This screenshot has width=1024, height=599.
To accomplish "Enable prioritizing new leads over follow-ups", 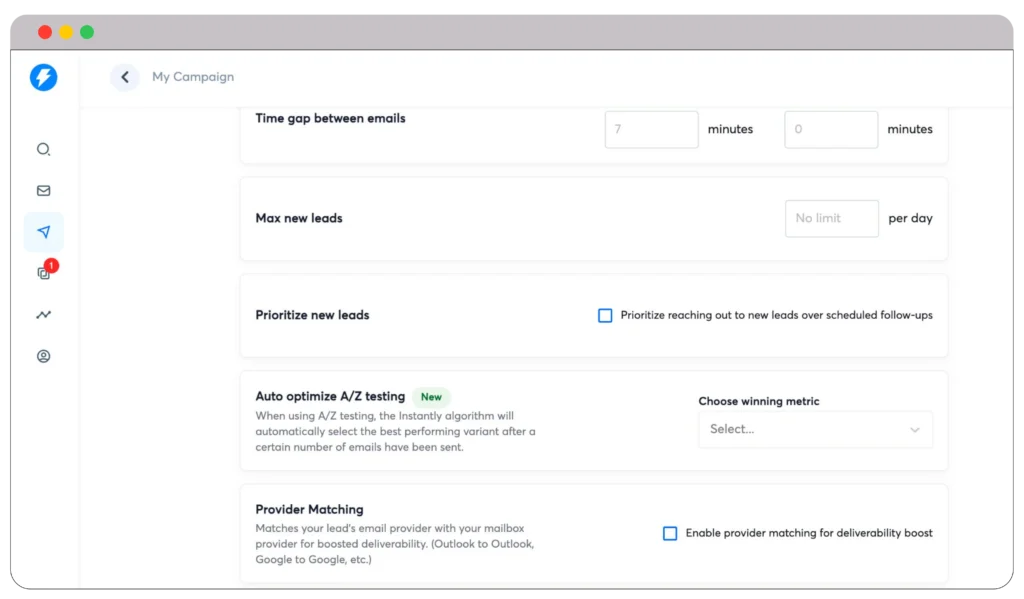I will 604,315.
